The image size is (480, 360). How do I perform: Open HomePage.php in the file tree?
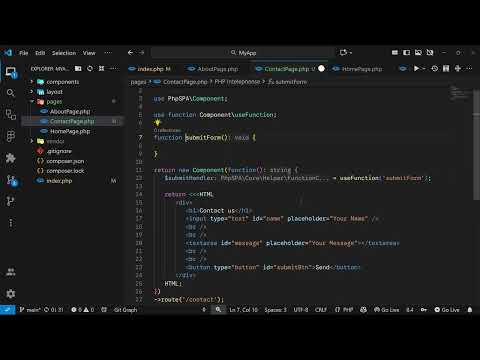tap(70, 131)
